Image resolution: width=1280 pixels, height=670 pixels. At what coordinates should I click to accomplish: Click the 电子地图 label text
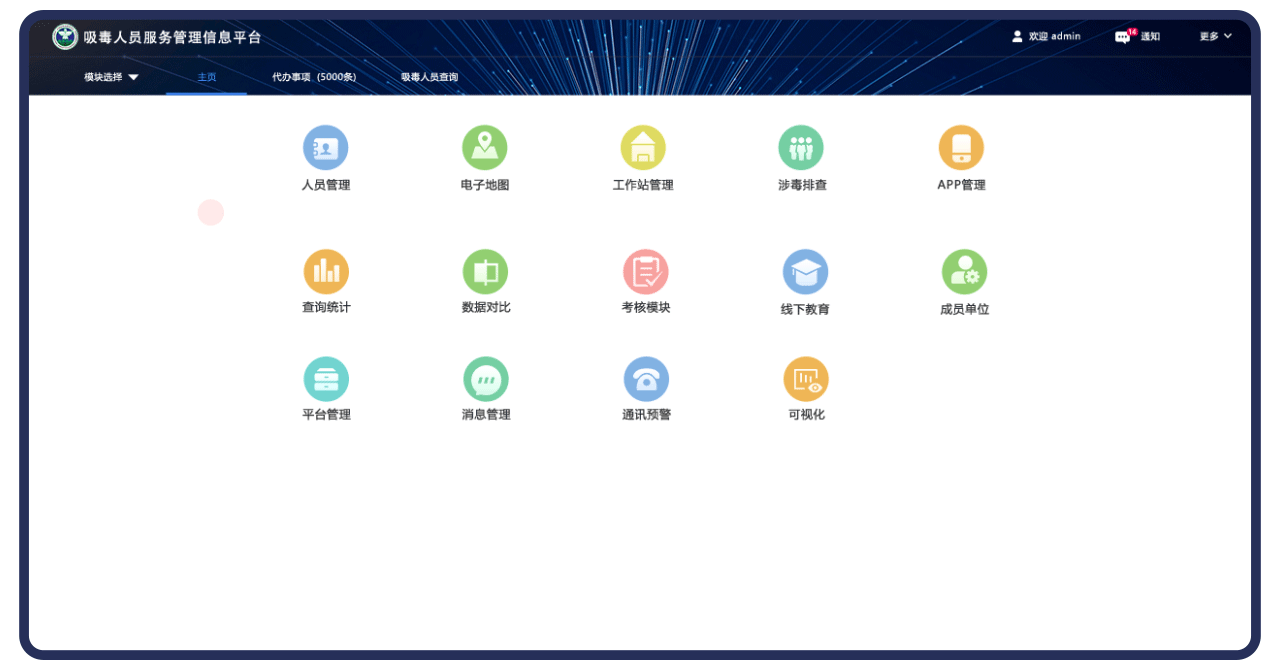(485, 185)
